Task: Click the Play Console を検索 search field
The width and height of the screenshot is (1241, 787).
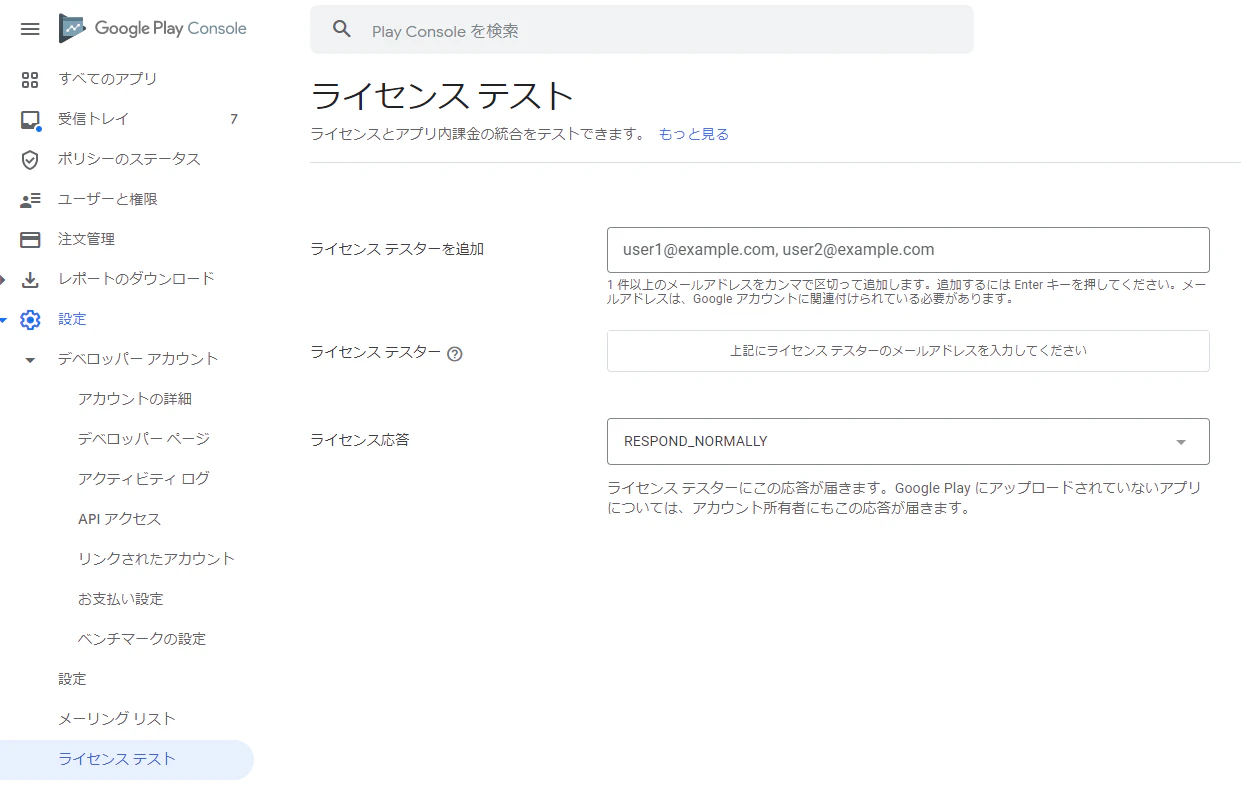Action: [642, 30]
